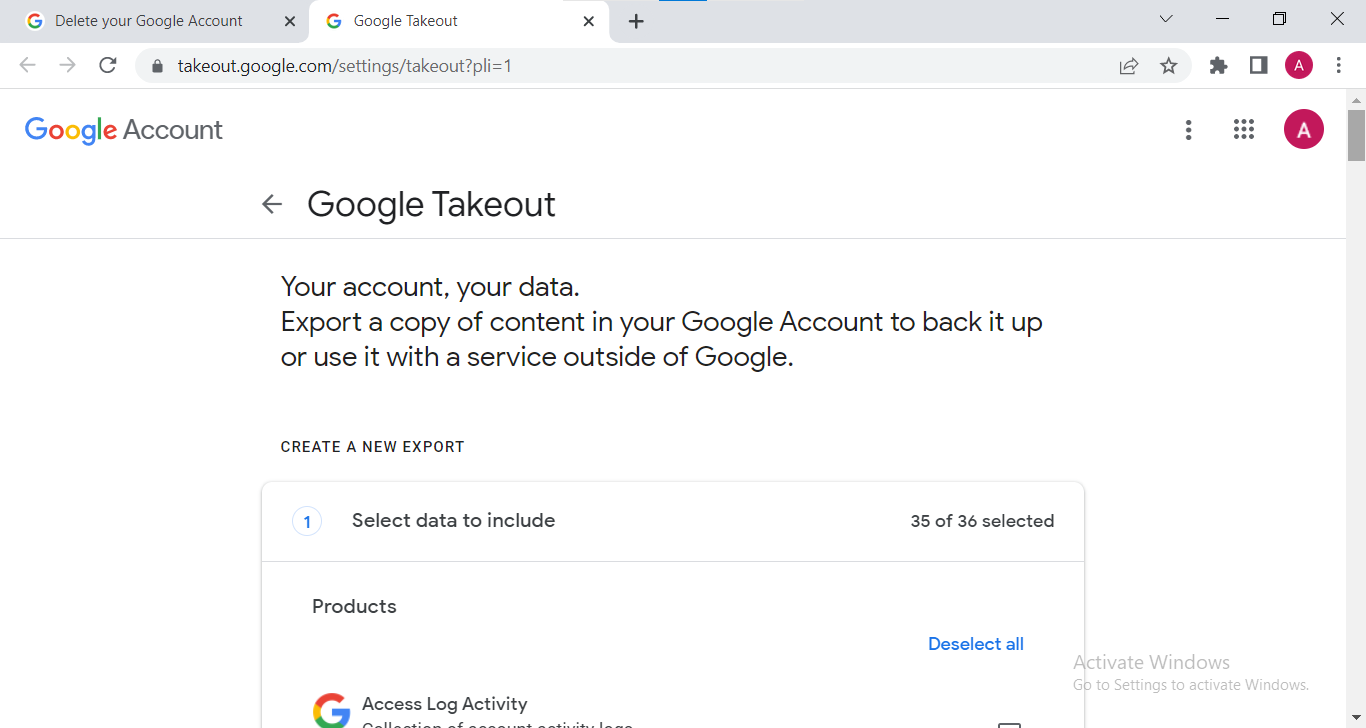Screen dimensions: 1366x728
Task: Open the Google apps grid launcher
Action: (1244, 130)
